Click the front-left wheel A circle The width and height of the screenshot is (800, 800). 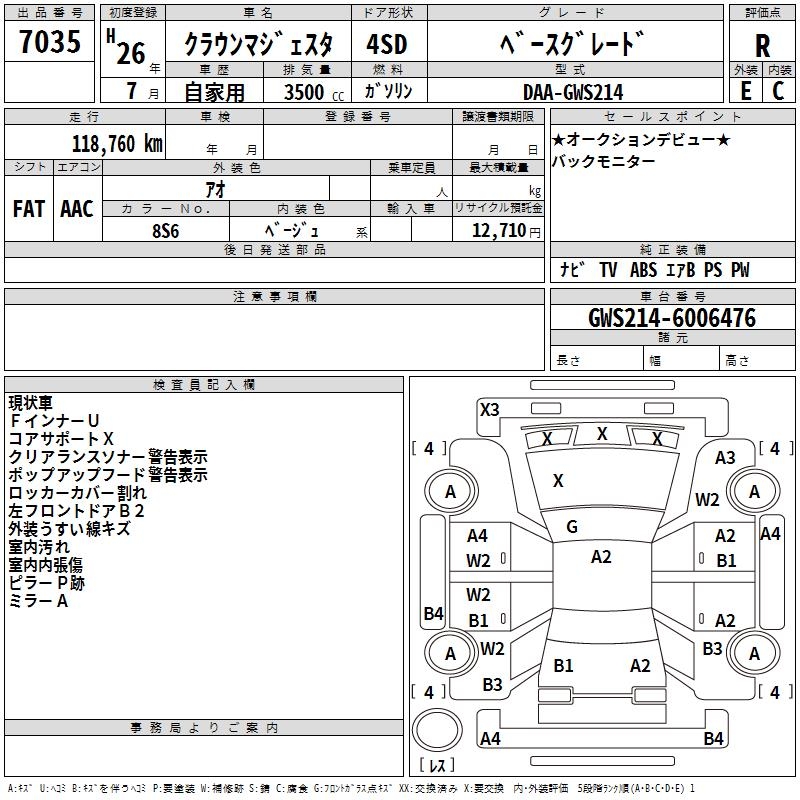(x=451, y=492)
